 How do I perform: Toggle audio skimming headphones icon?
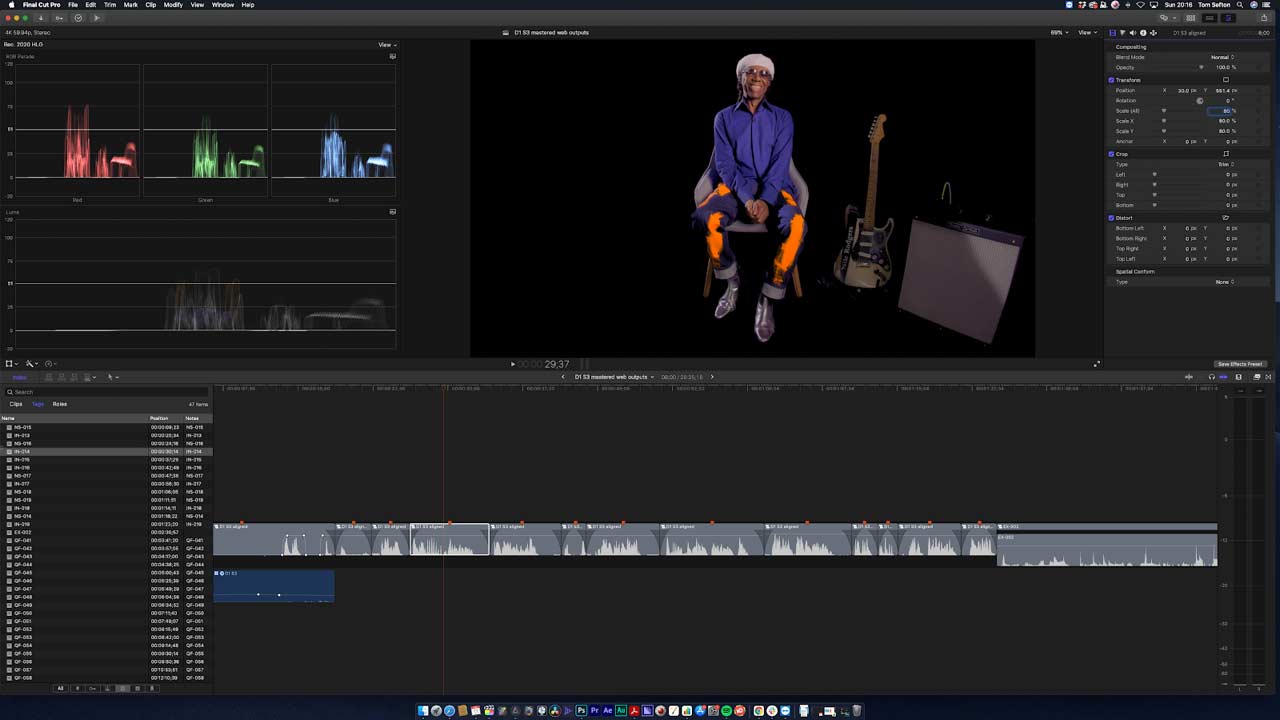tap(1212, 377)
